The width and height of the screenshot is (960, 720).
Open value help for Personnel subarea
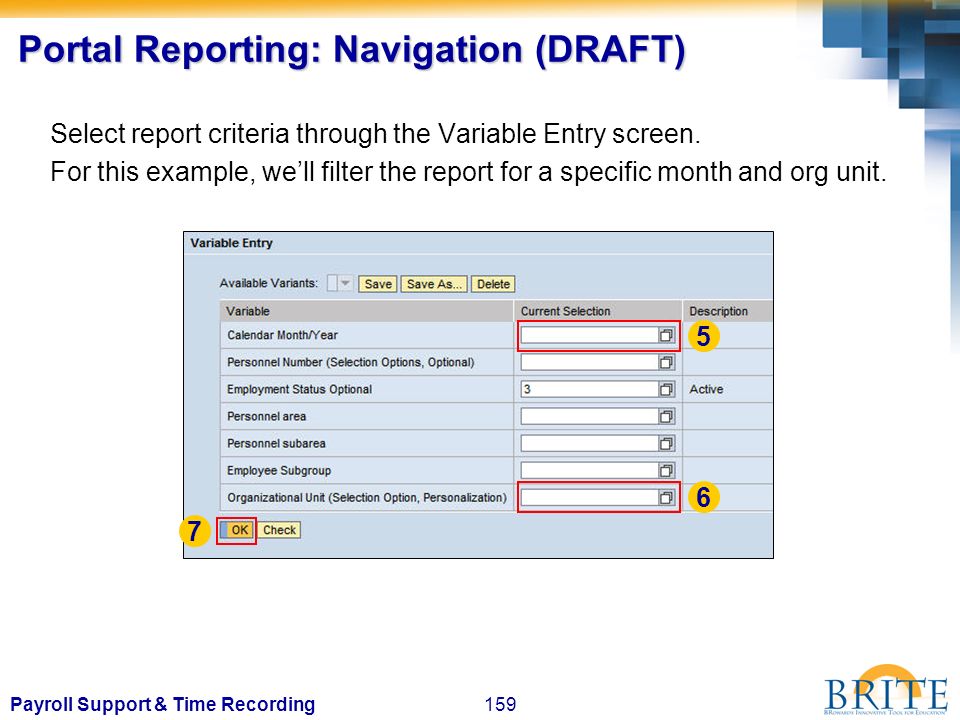(x=666, y=443)
